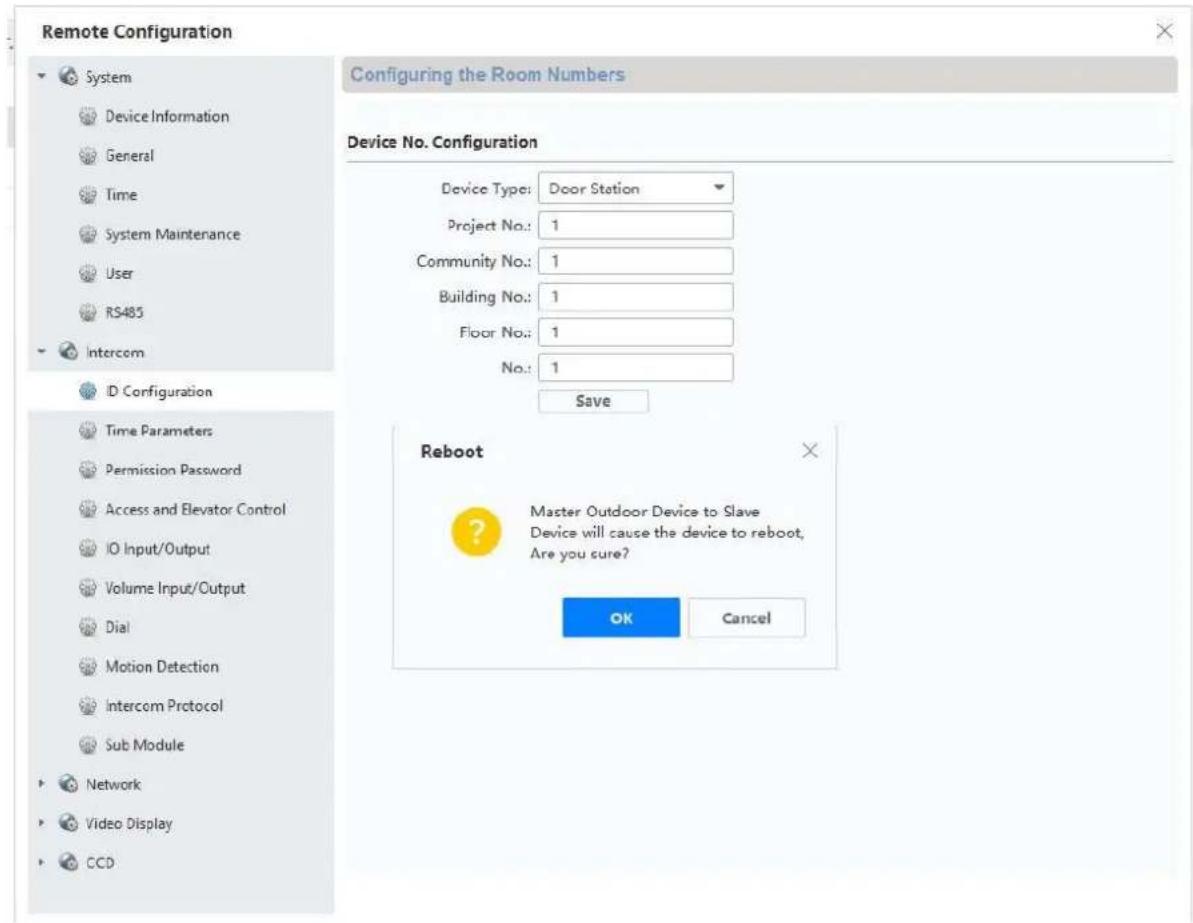1193x923 pixels.
Task: Click the gear icon next to Motion Detection
Action: coord(88,667)
